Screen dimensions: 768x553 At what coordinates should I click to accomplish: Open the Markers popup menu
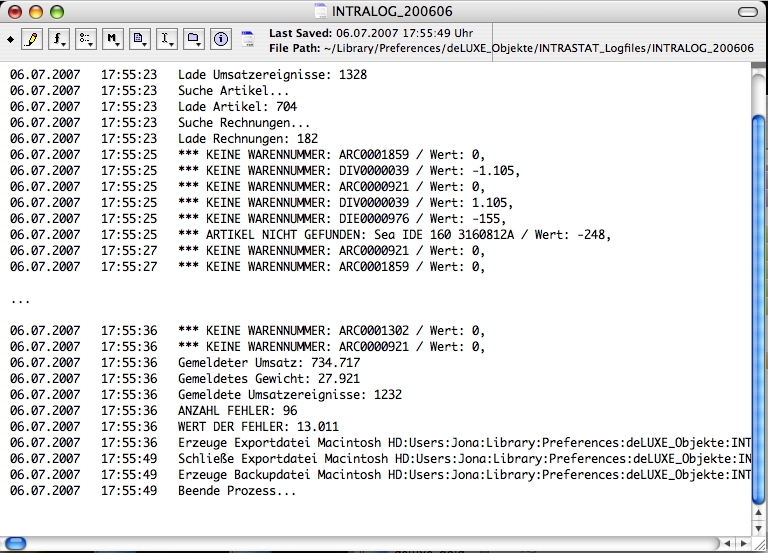coord(114,39)
